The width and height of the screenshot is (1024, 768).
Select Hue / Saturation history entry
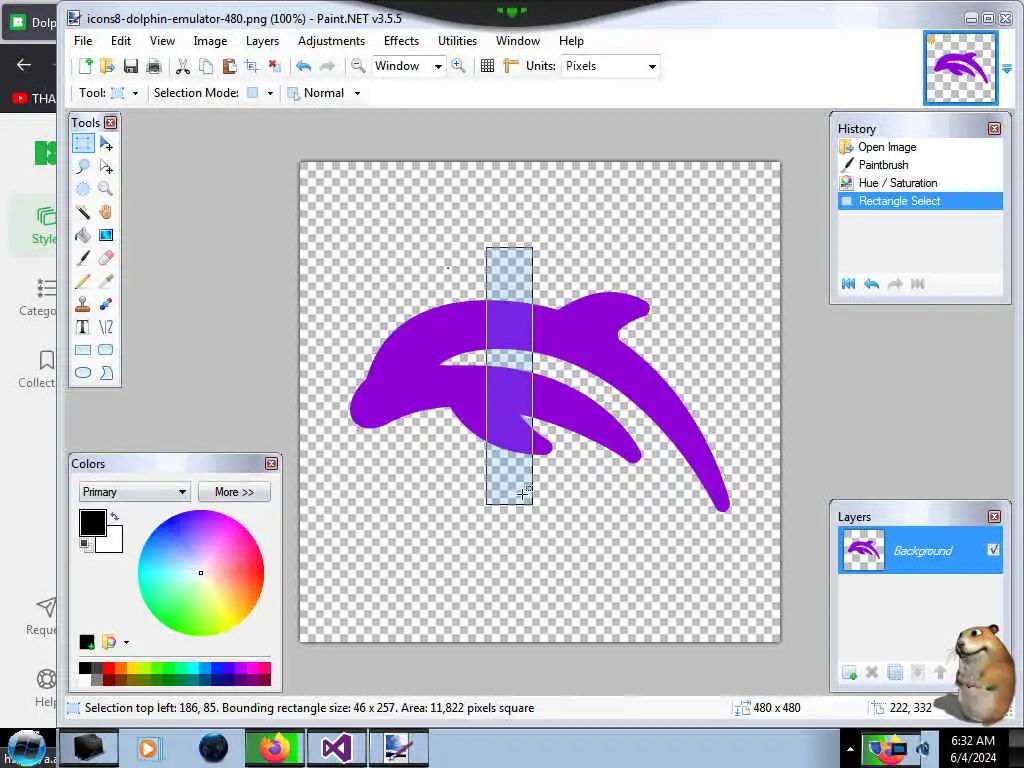920,183
